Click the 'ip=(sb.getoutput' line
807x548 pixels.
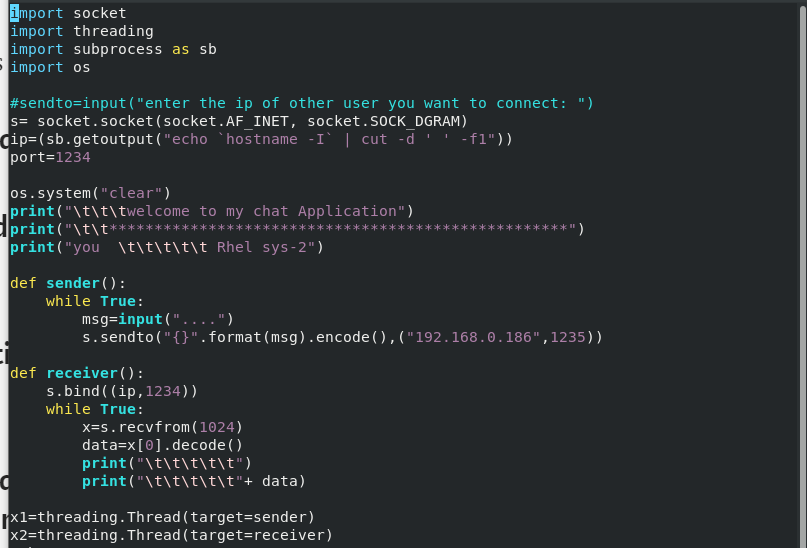(261, 139)
